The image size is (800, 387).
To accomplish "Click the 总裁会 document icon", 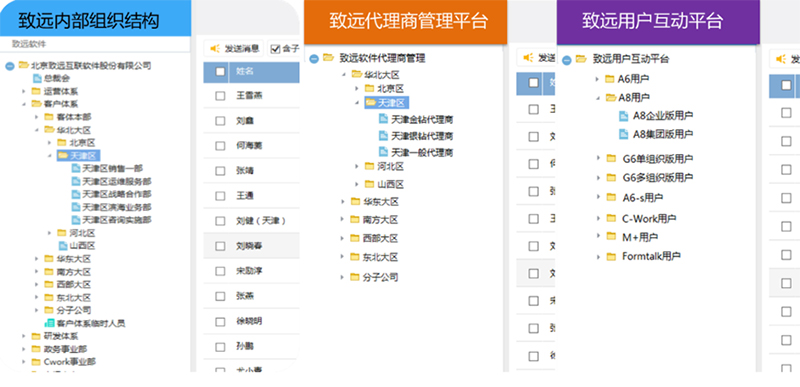I will click(37, 79).
